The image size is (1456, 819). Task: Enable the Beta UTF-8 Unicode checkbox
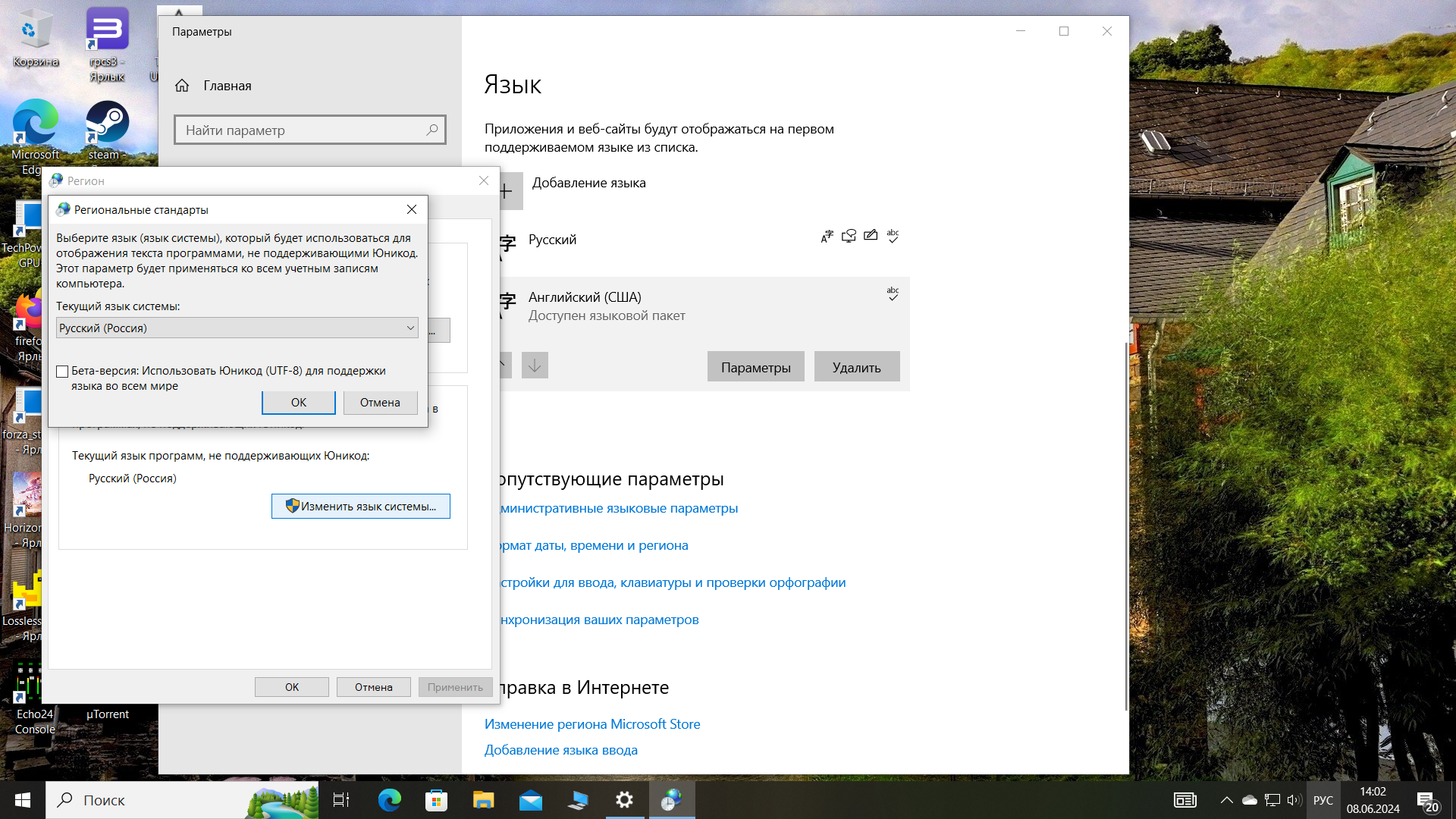63,372
